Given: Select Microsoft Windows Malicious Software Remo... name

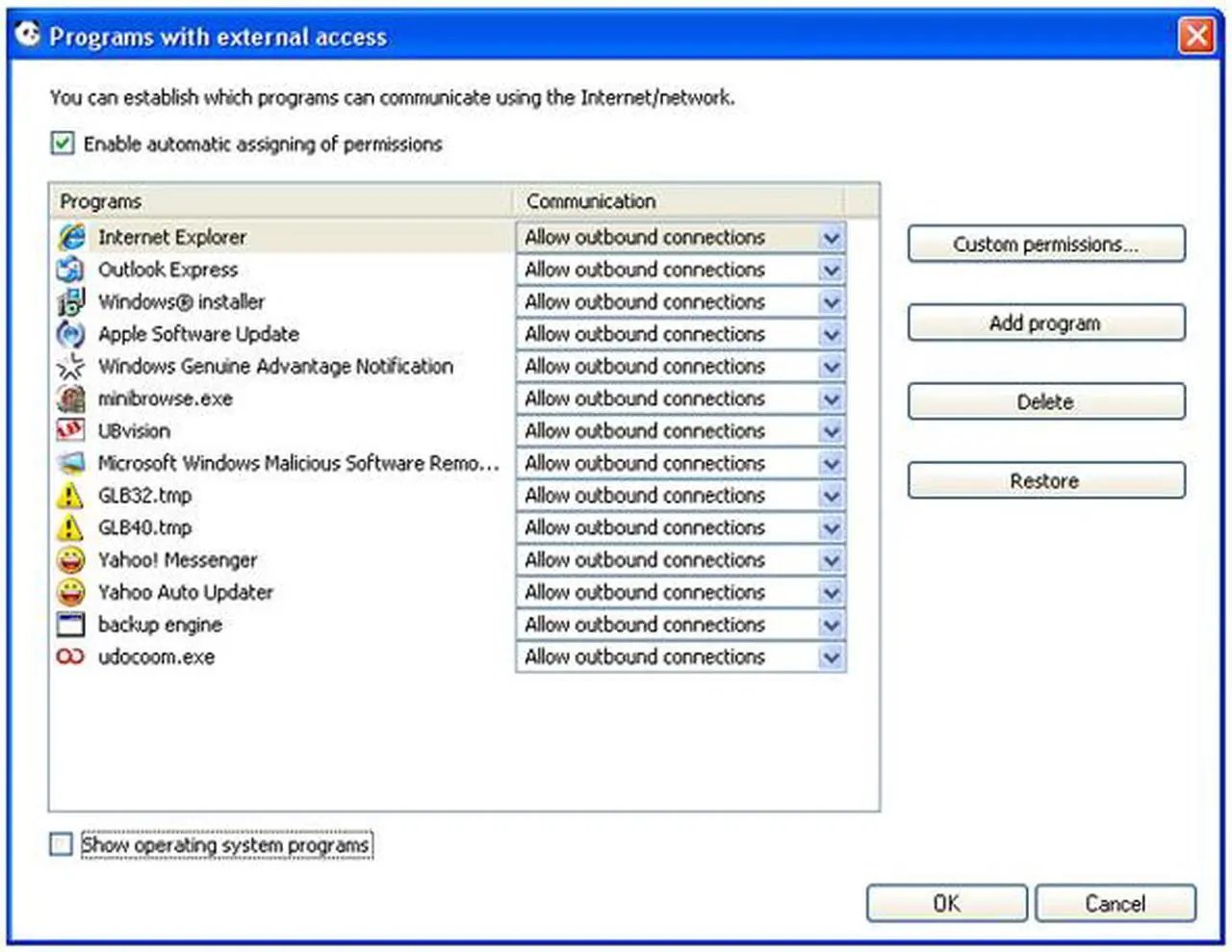Looking at the screenshot, I should pyautogui.click(x=298, y=463).
